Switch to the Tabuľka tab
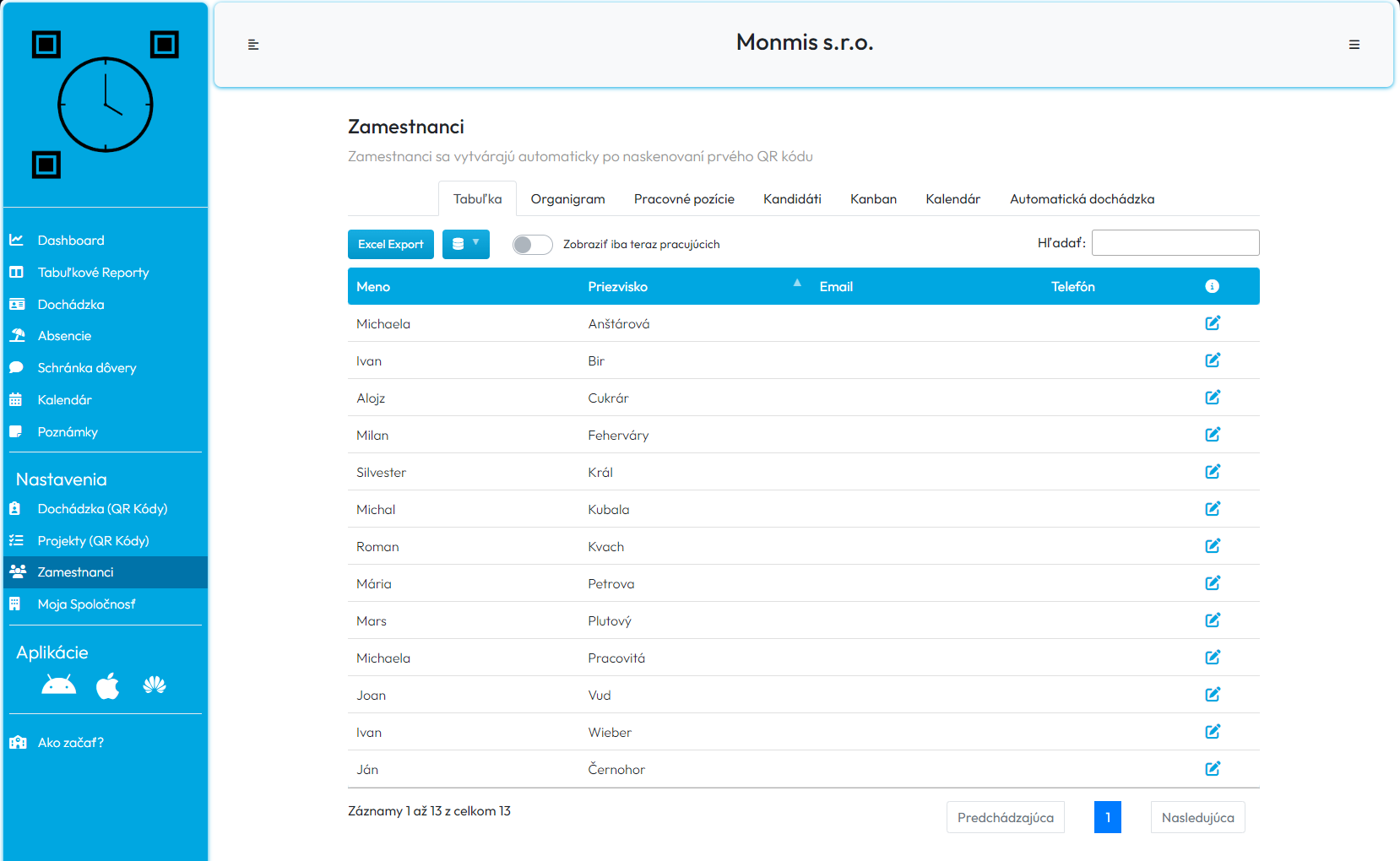The width and height of the screenshot is (1400, 861). pyautogui.click(x=478, y=199)
